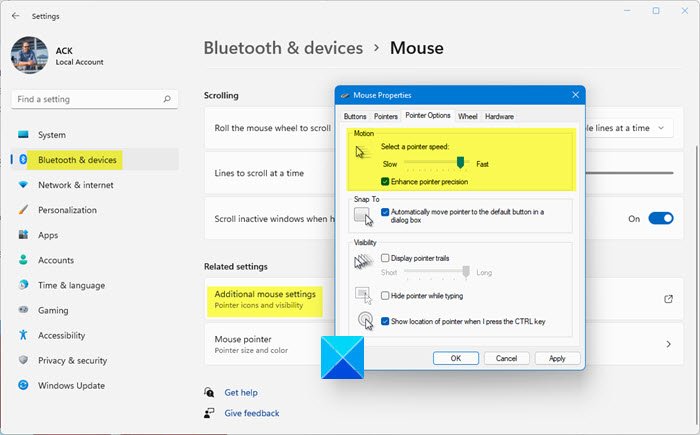The image size is (700, 435).
Task: Click the Gaming controller icon
Action: (x=23, y=310)
